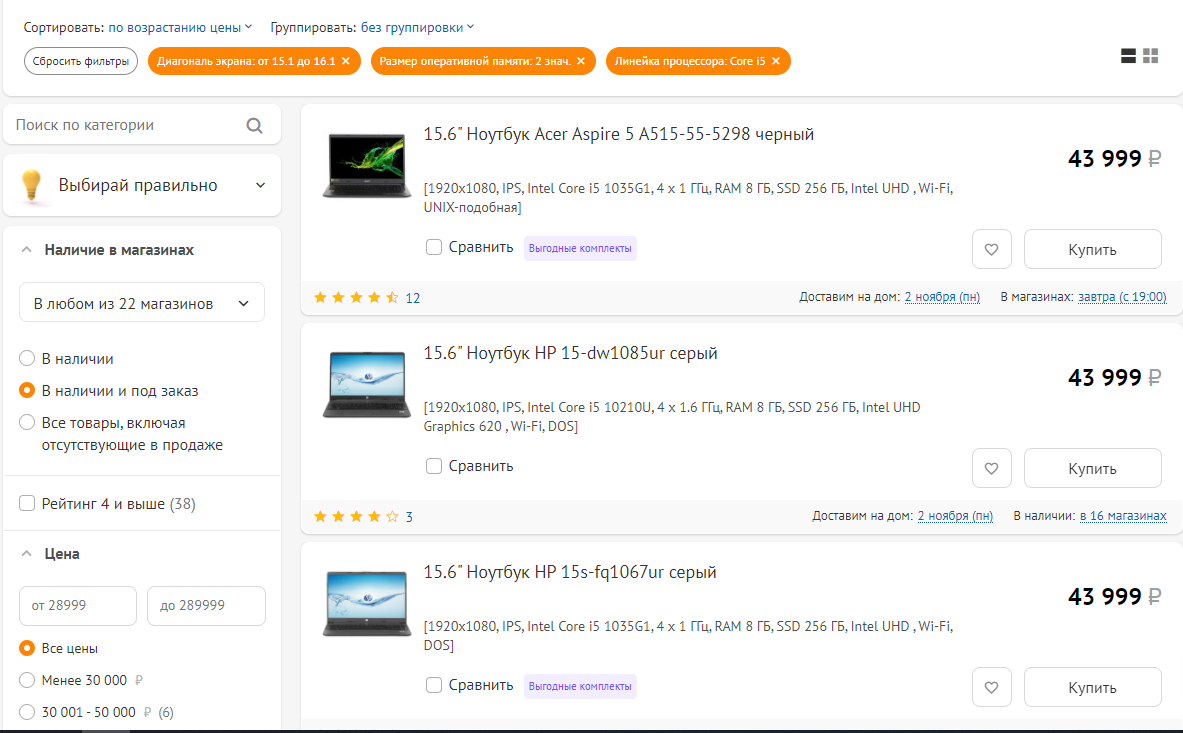
Task: Add Acer Aspire 5 to favorites heart
Action: tap(991, 249)
